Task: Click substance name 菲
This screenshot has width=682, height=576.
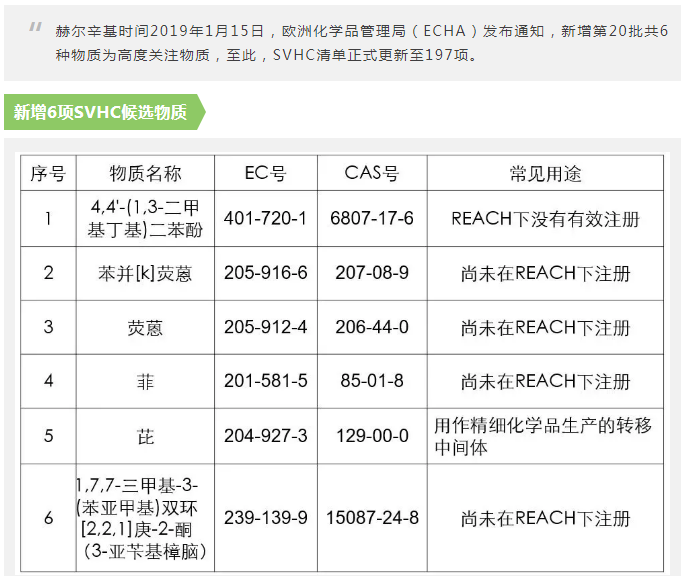Action: [145, 382]
